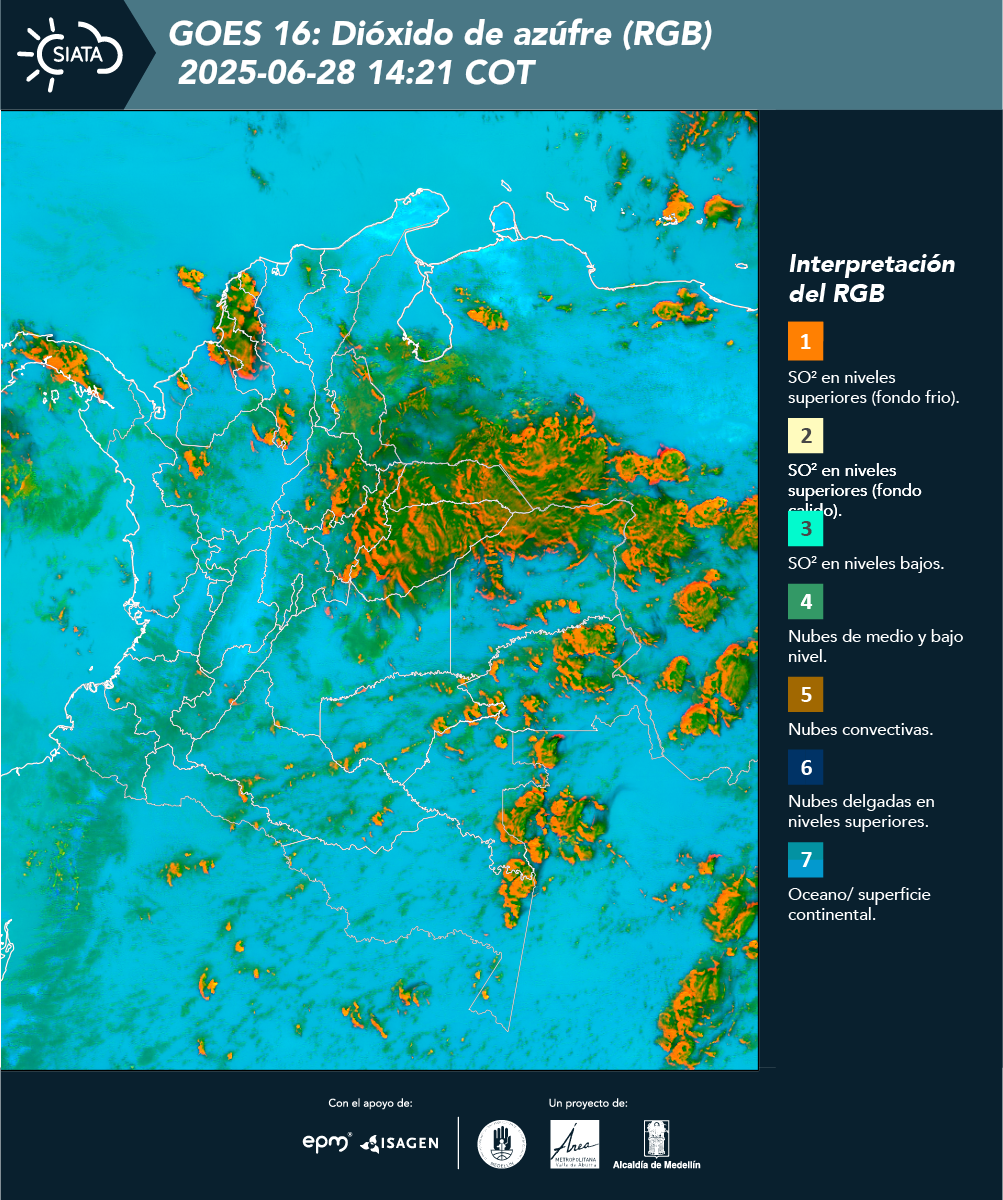
Task: Select the blue legend swatch numbered 7
Action: click(805, 860)
